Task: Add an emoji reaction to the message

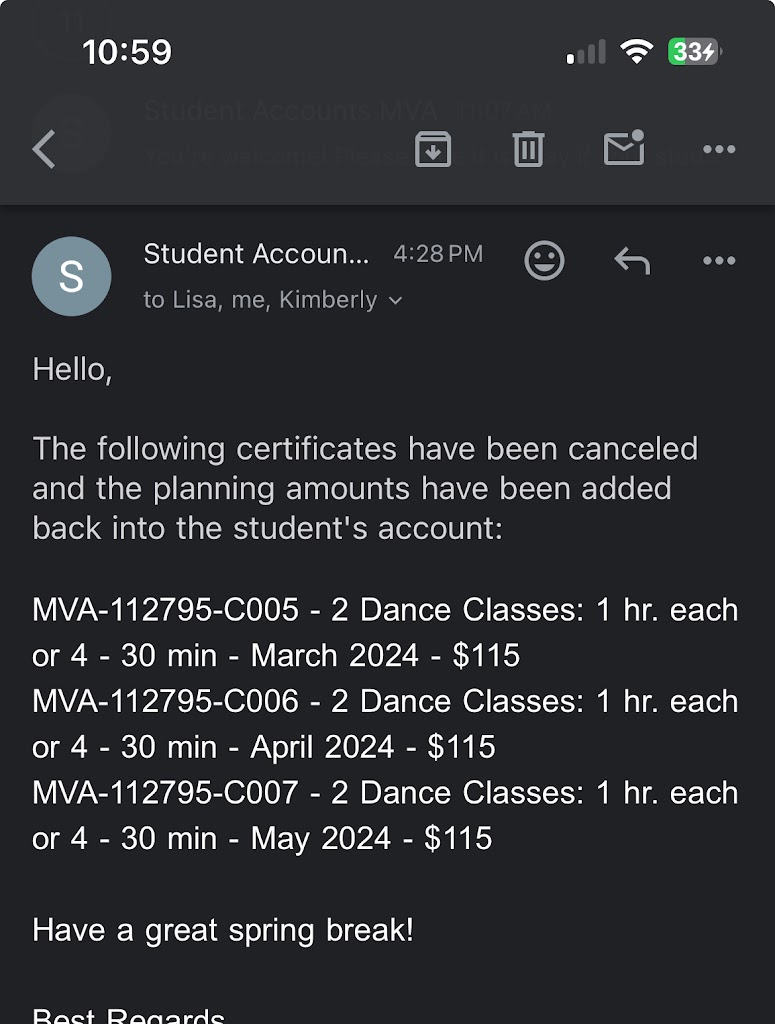Action: (545, 261)
